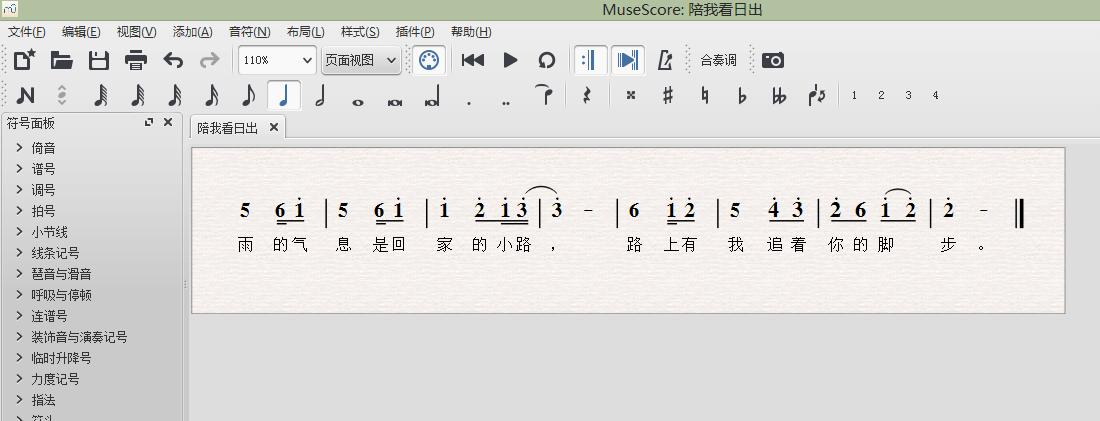Undo the last action

click(173, 60)
